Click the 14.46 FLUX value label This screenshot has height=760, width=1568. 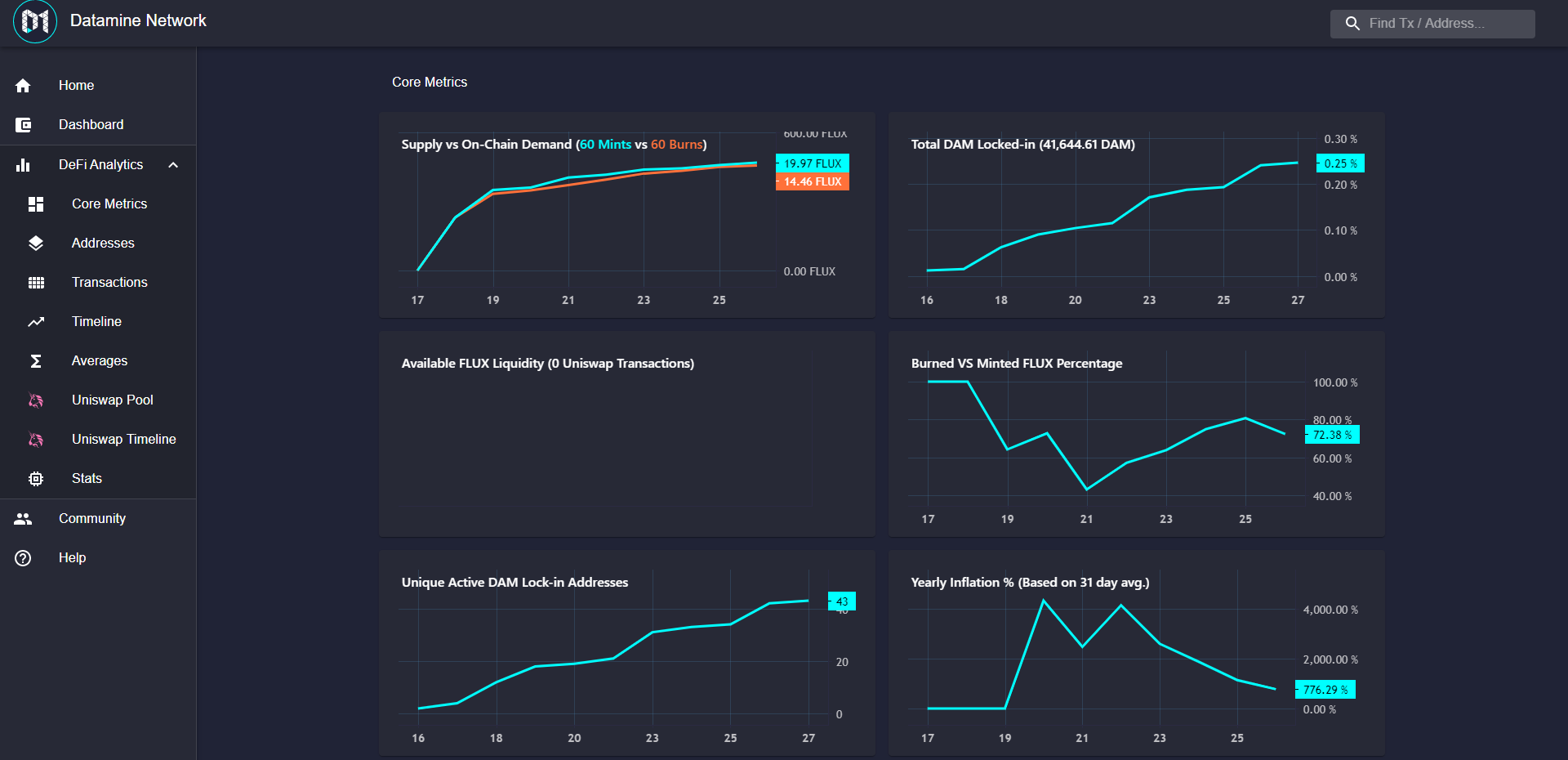click(x=813, y=181)
